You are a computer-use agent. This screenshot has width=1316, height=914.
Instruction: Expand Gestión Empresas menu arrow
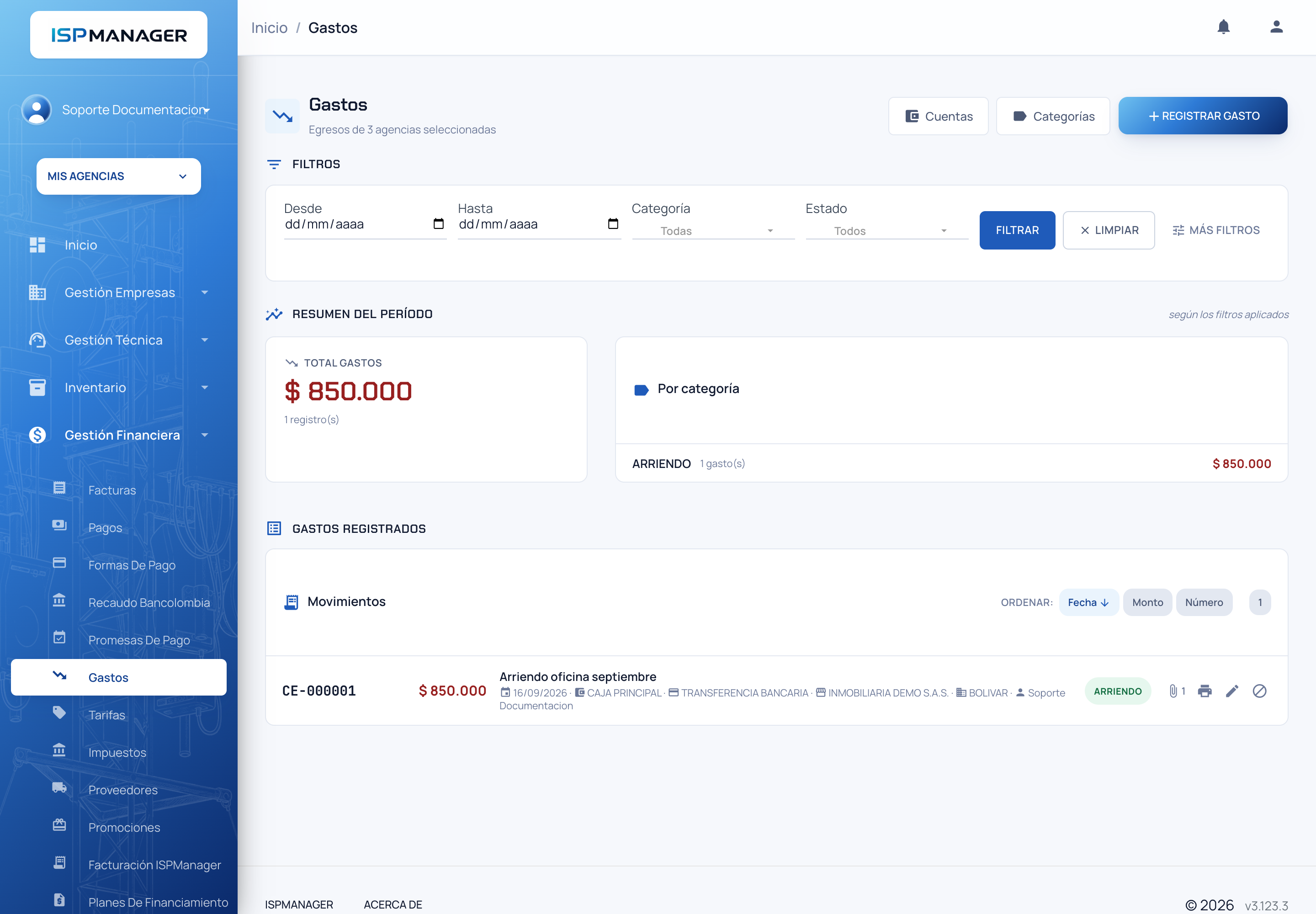click(x=204, y=292)
